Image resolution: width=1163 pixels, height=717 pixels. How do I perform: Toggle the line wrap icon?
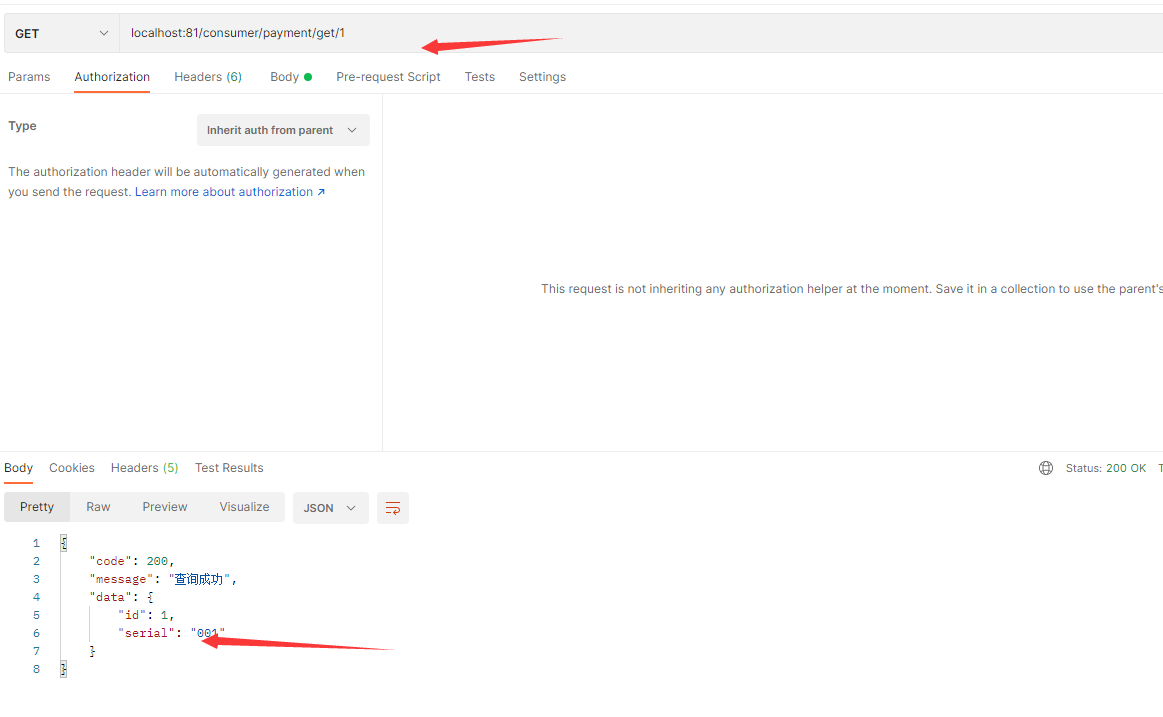tap(393, 508)
